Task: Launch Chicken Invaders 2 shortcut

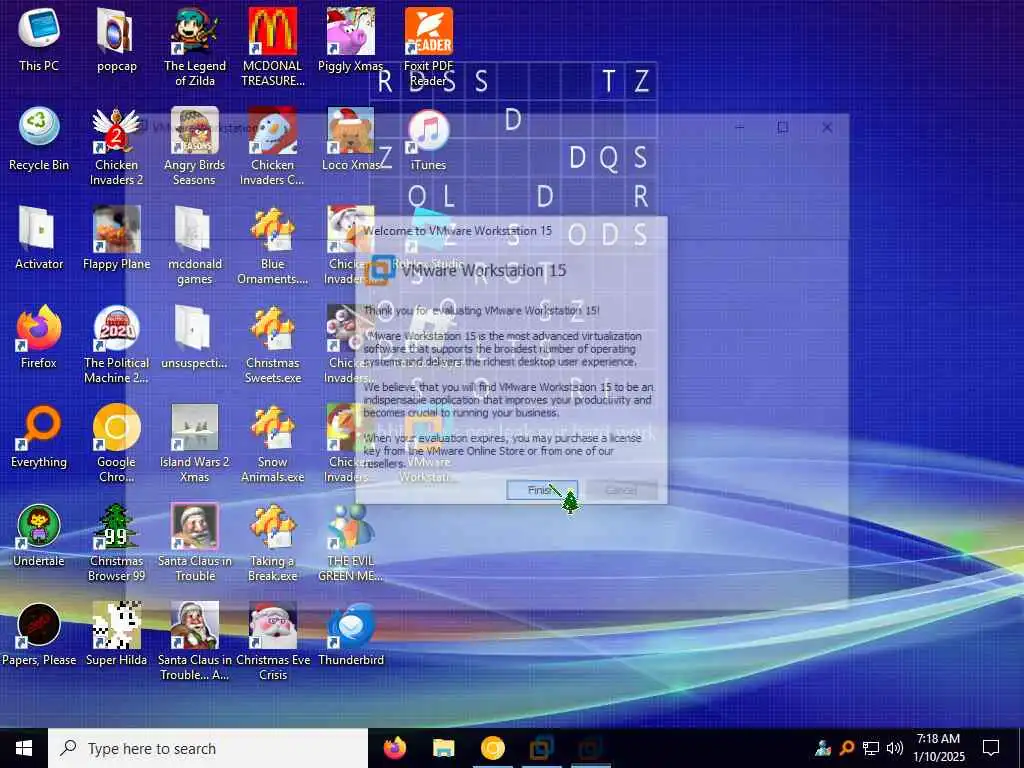Action: pos(116,146)
